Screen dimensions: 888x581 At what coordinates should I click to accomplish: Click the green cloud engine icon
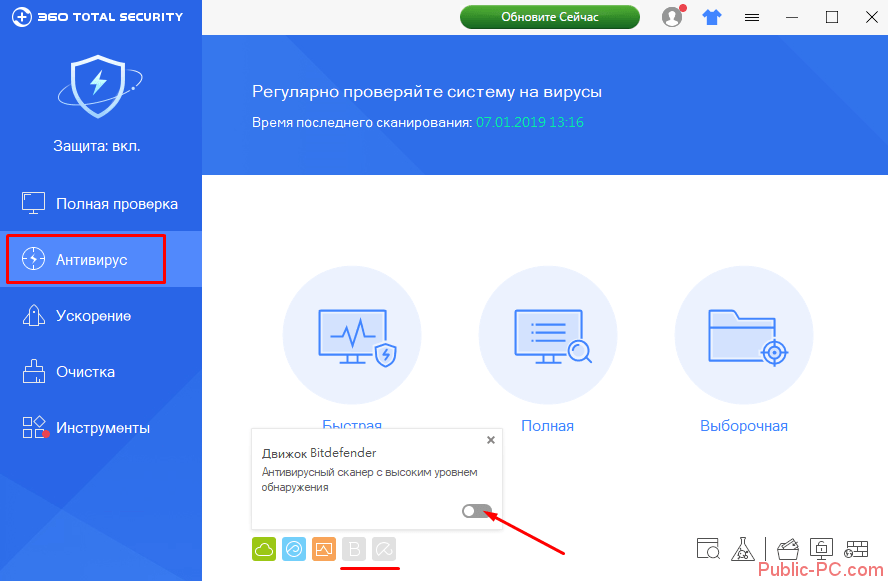[264, 549]
